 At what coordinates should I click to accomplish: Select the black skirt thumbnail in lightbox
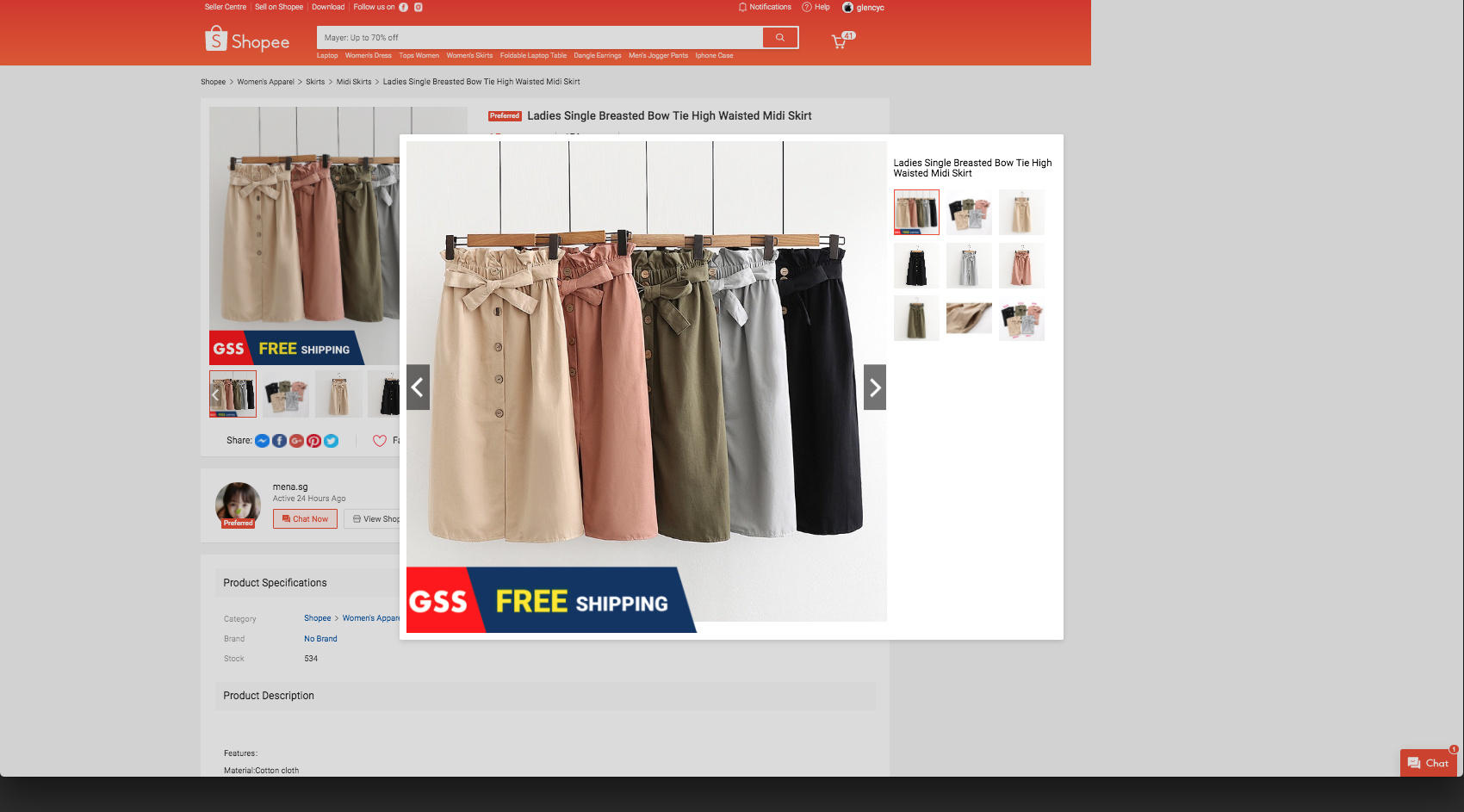point(916,265)
